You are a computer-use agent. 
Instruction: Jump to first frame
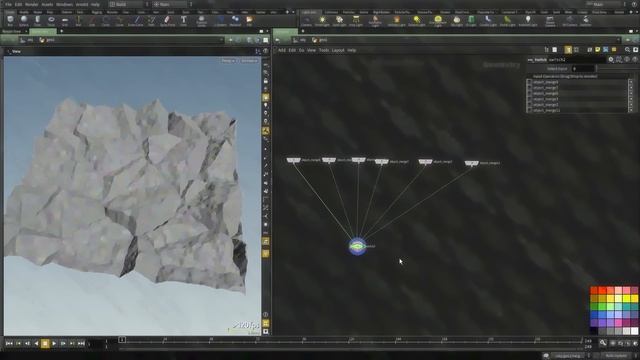[x=9, y=344]
